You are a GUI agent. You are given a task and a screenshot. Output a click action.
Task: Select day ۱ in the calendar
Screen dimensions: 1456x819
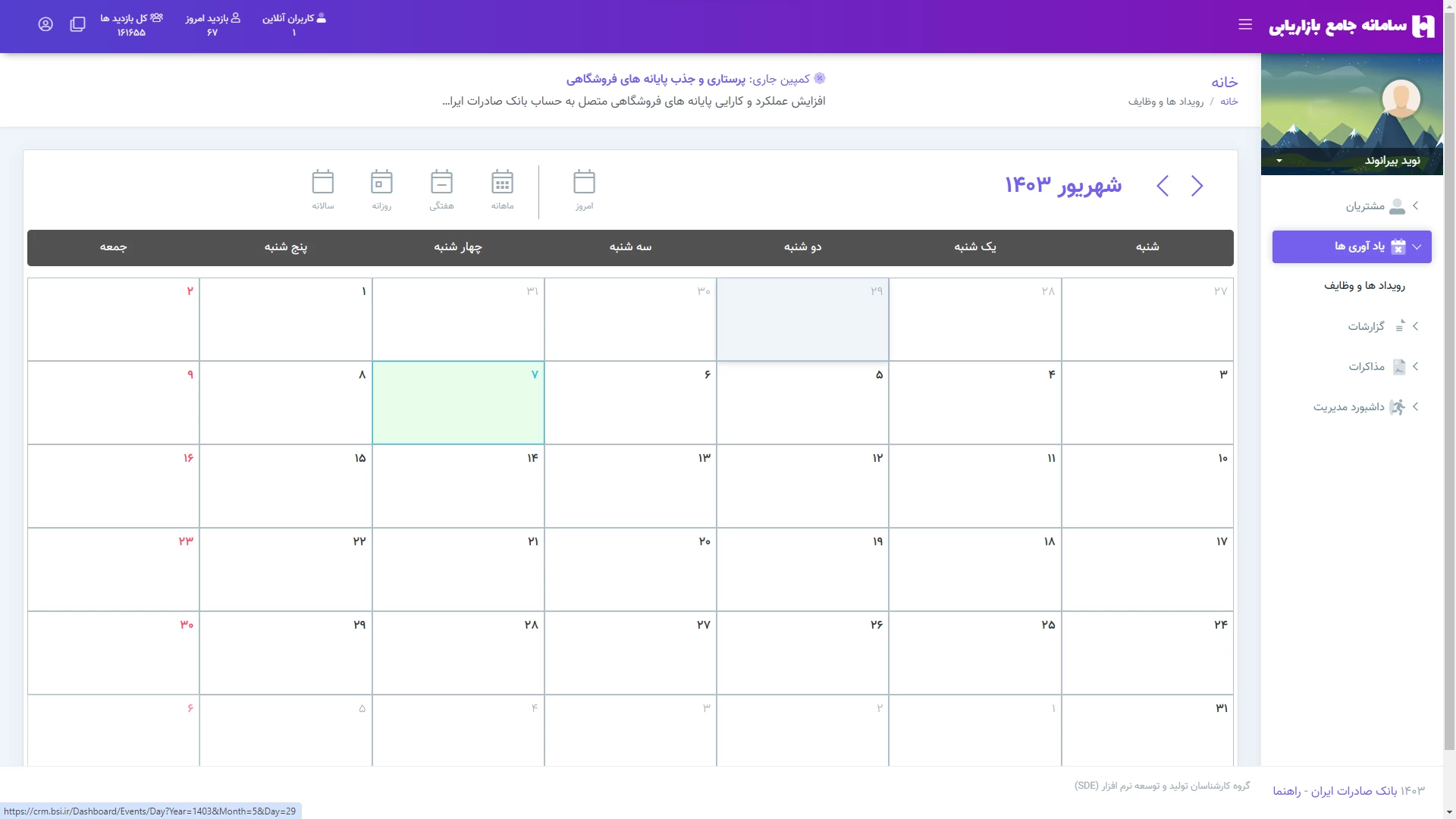click(286, 319)
